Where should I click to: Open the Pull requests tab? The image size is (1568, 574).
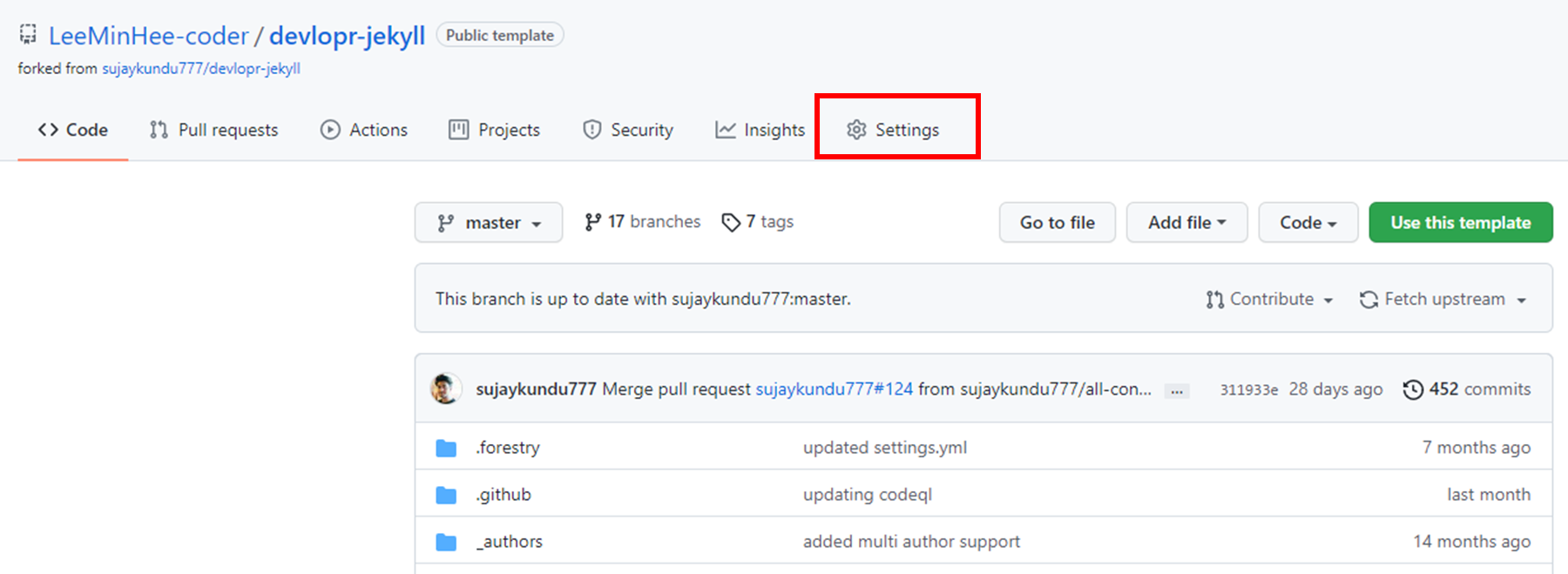coord(214,130)
